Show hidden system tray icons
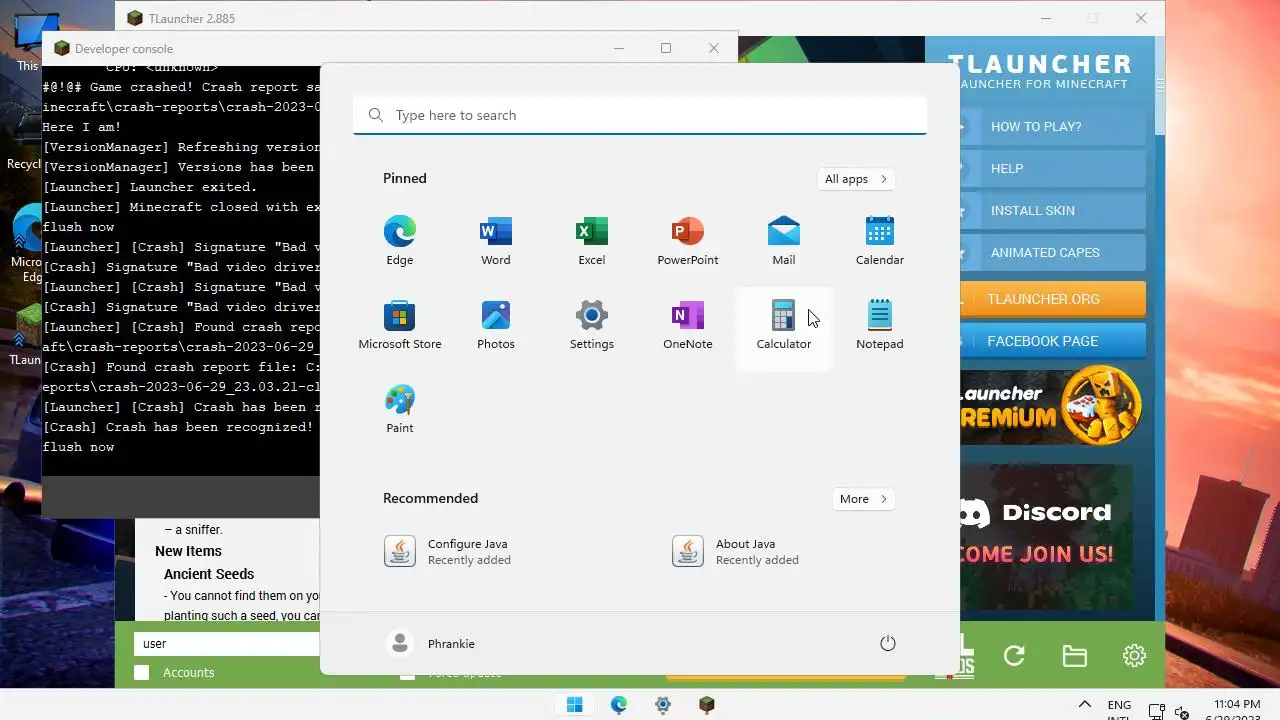 1085,705
